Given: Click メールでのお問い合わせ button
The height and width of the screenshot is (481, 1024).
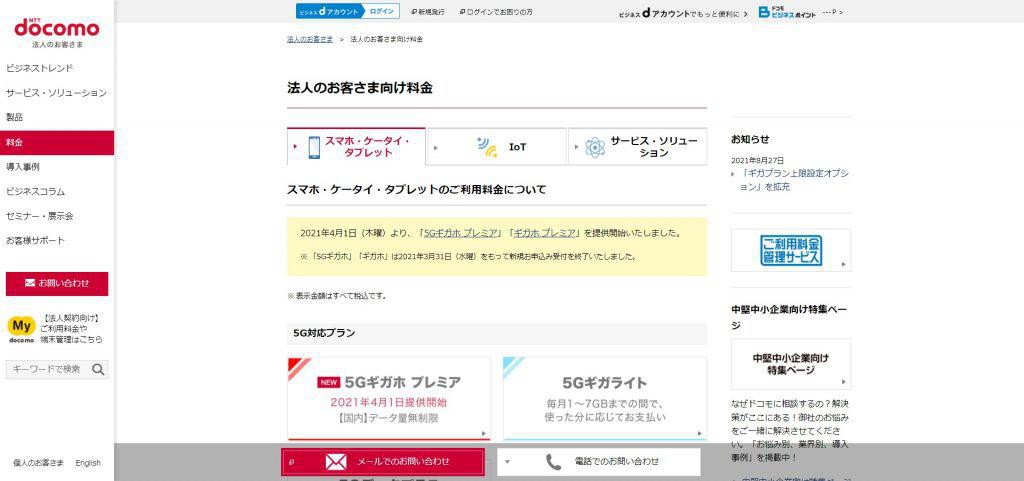Looking at the screenshot, I should 383,461.
